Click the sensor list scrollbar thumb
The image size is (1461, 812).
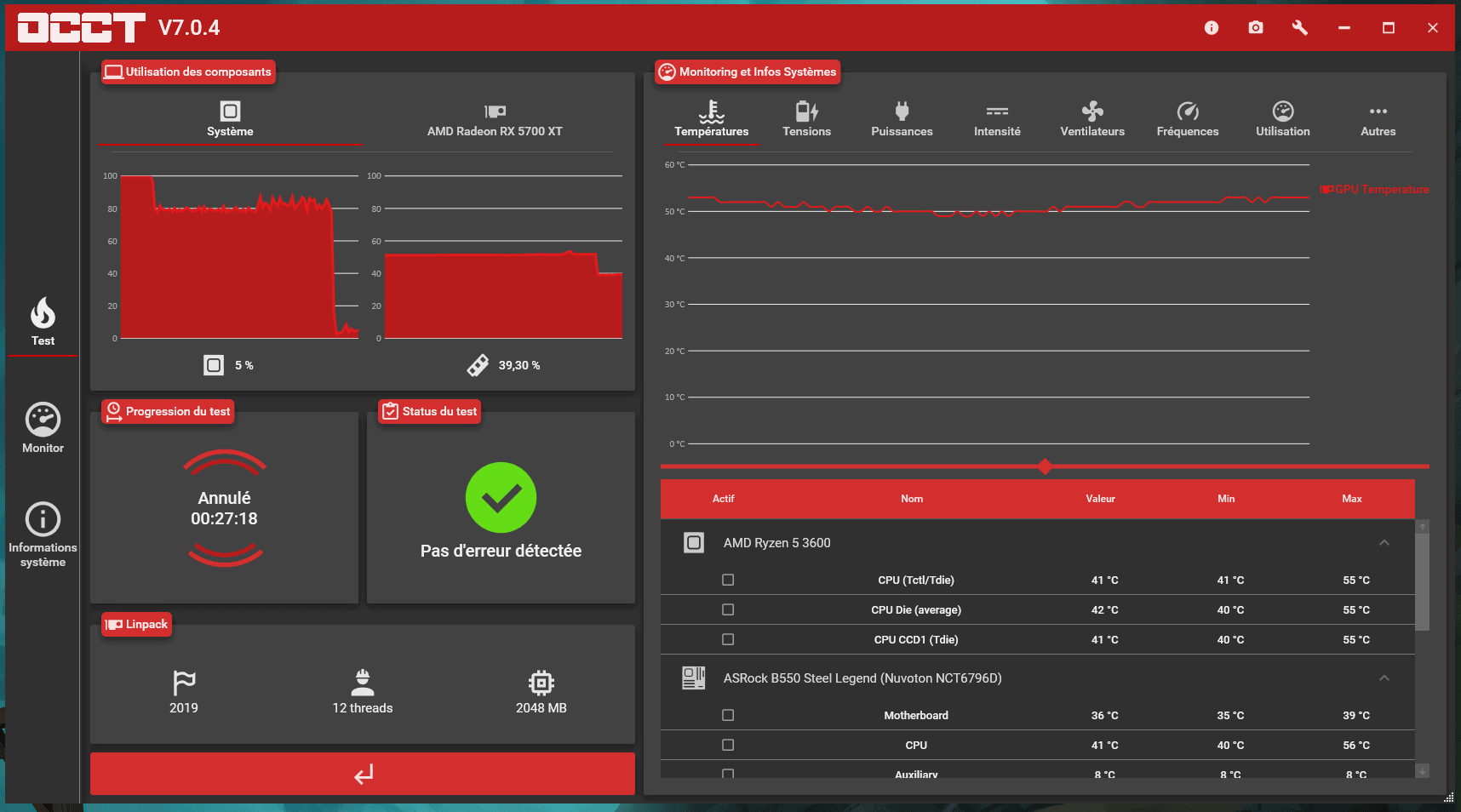(1422, 580)
